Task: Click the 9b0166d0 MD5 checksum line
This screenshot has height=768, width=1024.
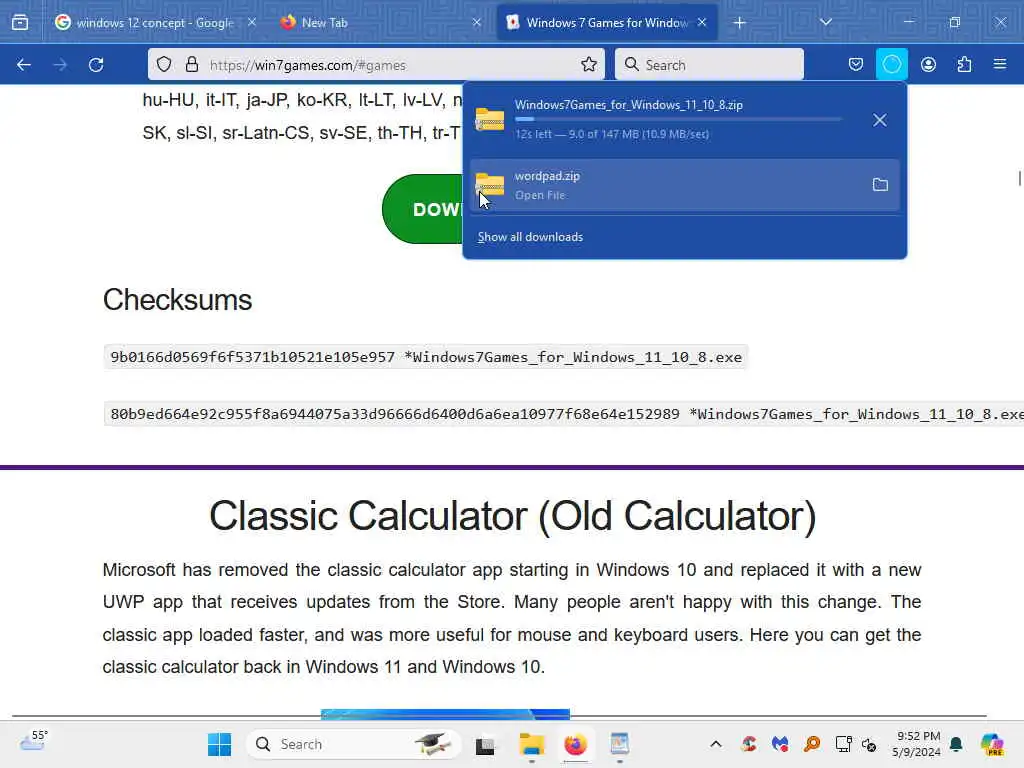Action: coord(426,357)
